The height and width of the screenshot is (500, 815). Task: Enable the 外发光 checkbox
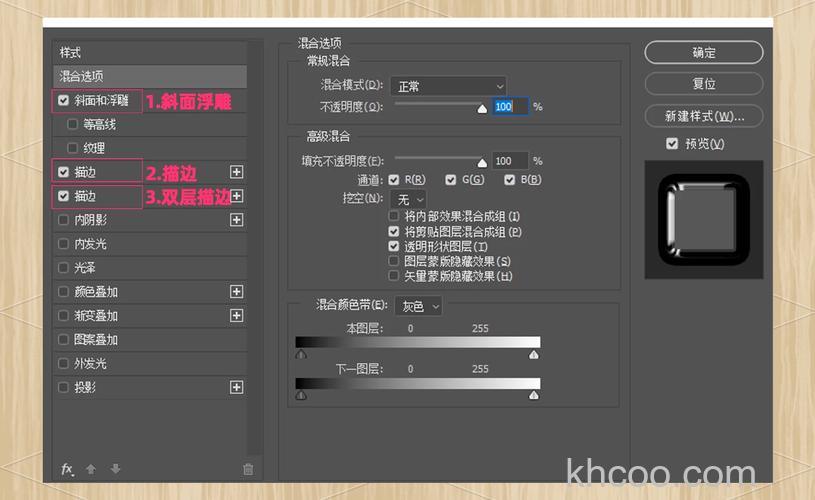(63, 363)
